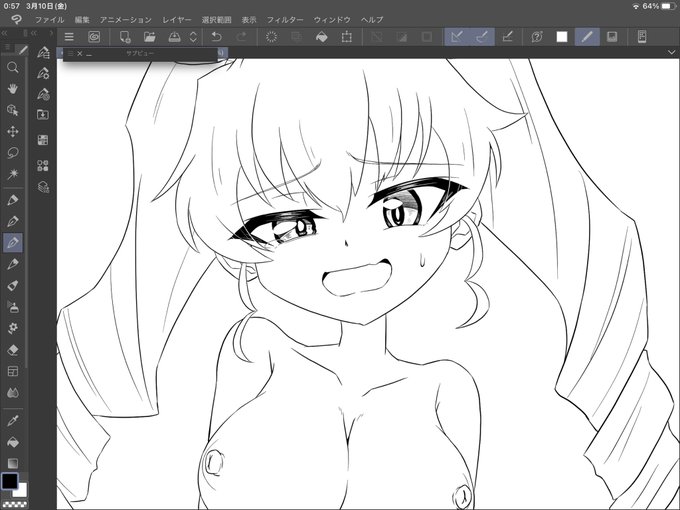Open the smartphone connection icon
The image size is (680, 510).
(642, 37)
